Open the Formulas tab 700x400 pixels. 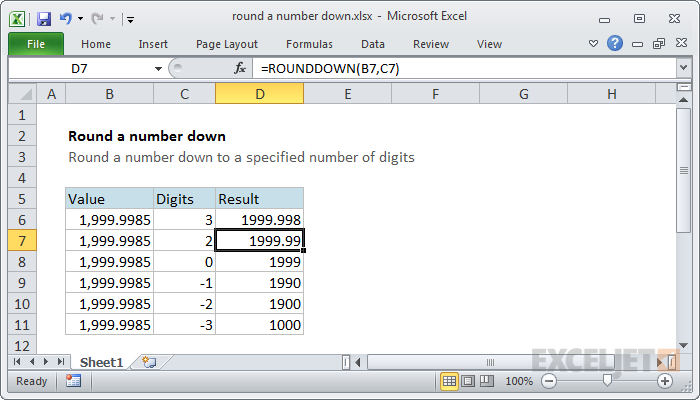tap(309, 44)
